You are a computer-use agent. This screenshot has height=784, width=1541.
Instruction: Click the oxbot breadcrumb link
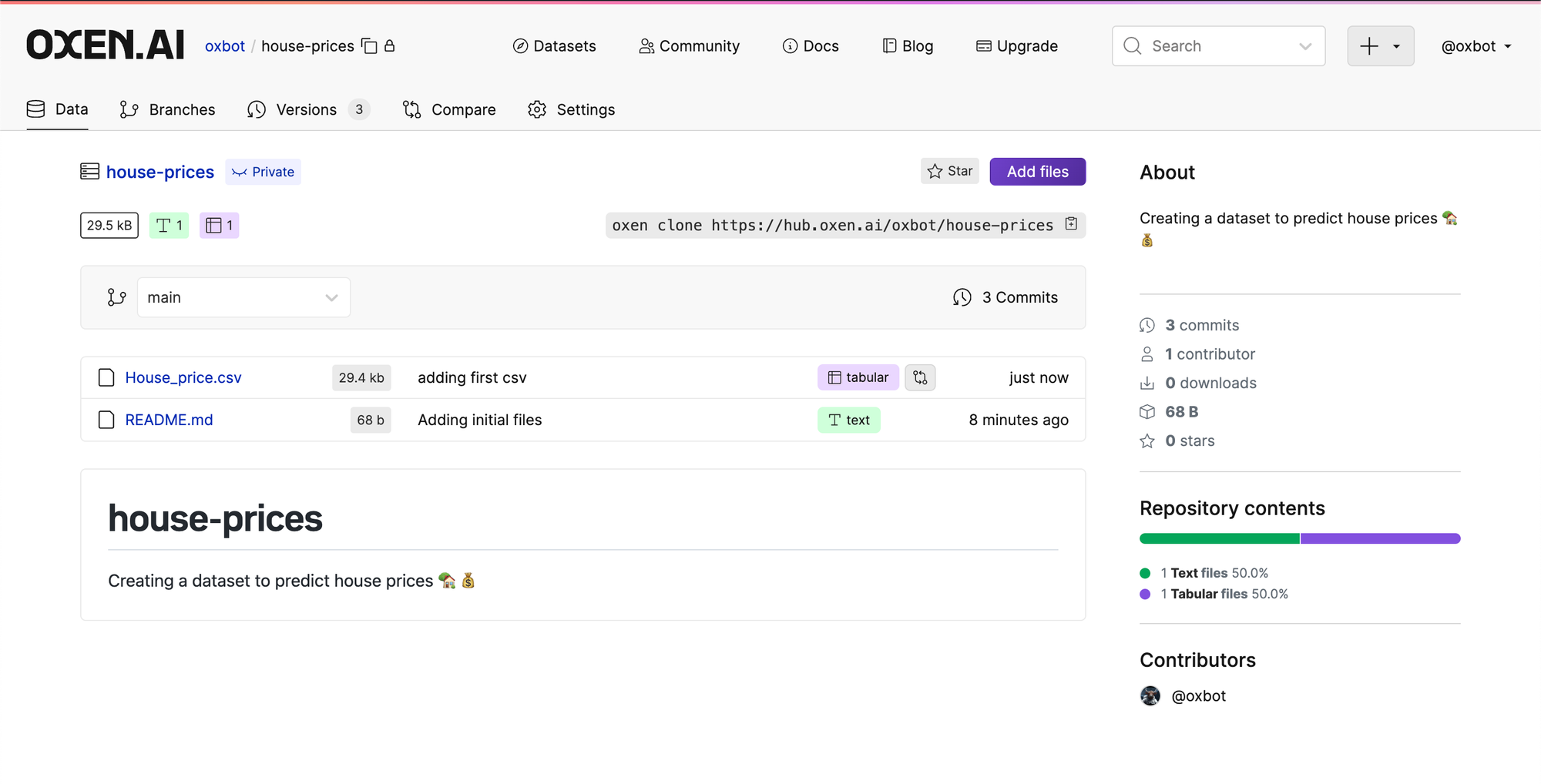coord(225,46)
